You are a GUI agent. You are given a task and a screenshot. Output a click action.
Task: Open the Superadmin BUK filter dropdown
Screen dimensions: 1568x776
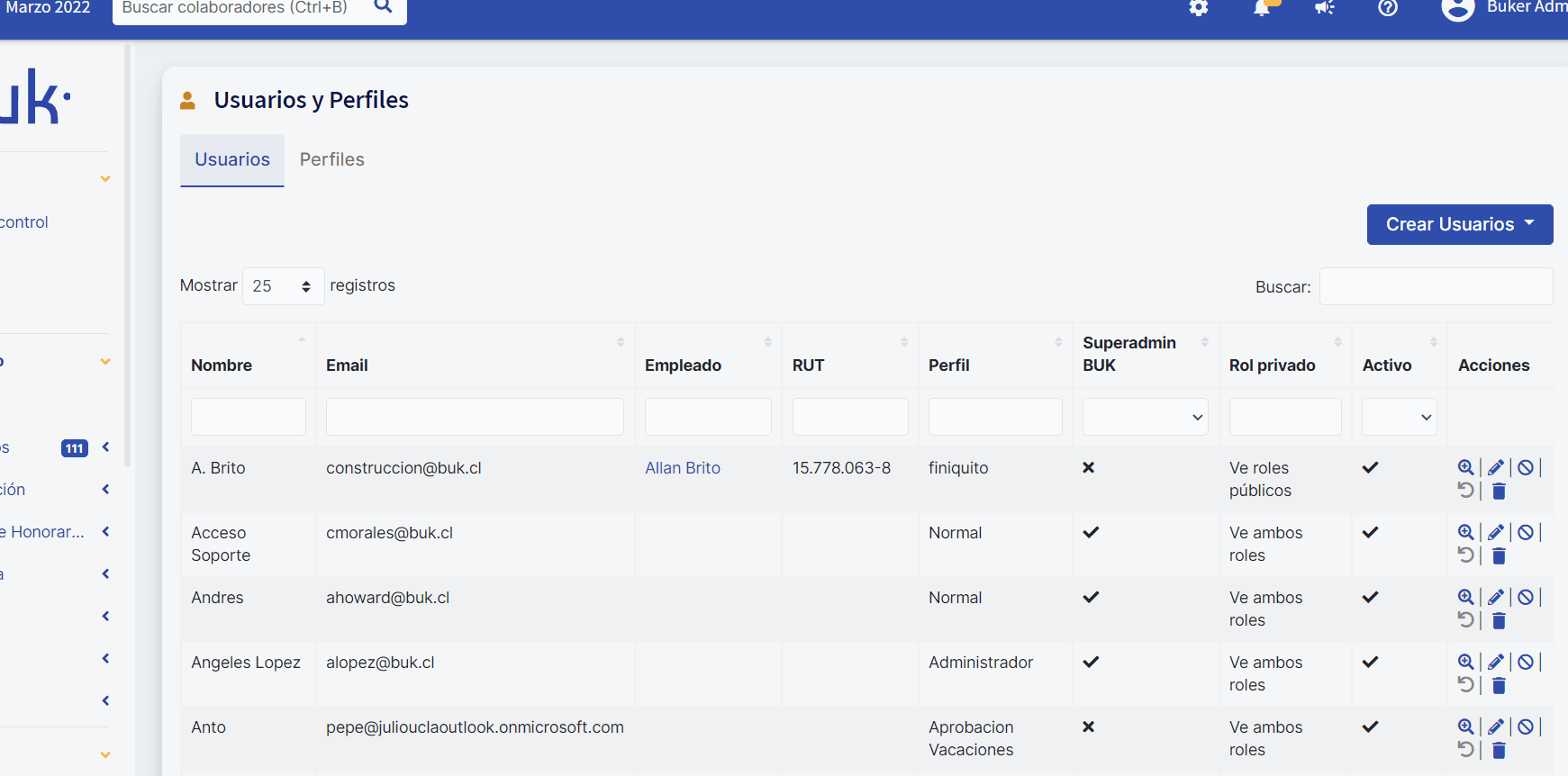pos(1145,417)
